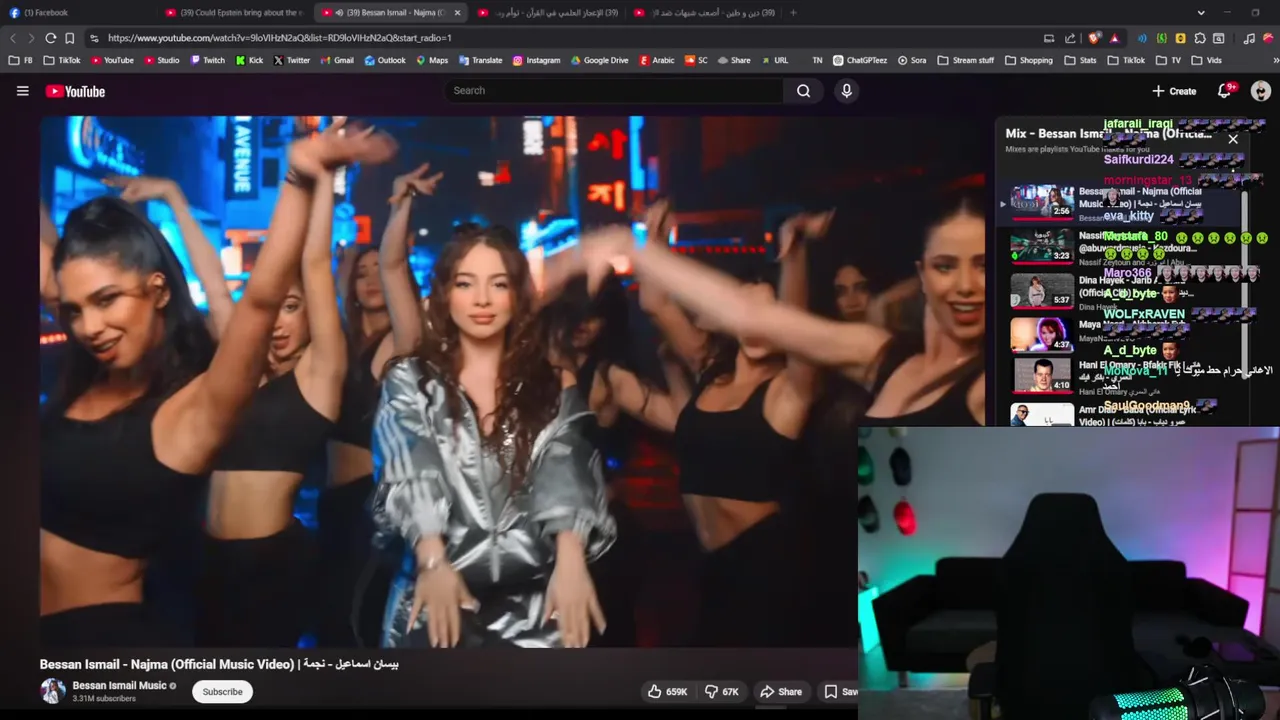Open the Twitch bookmark
1280x720 pixels.
tap(208, 60)
